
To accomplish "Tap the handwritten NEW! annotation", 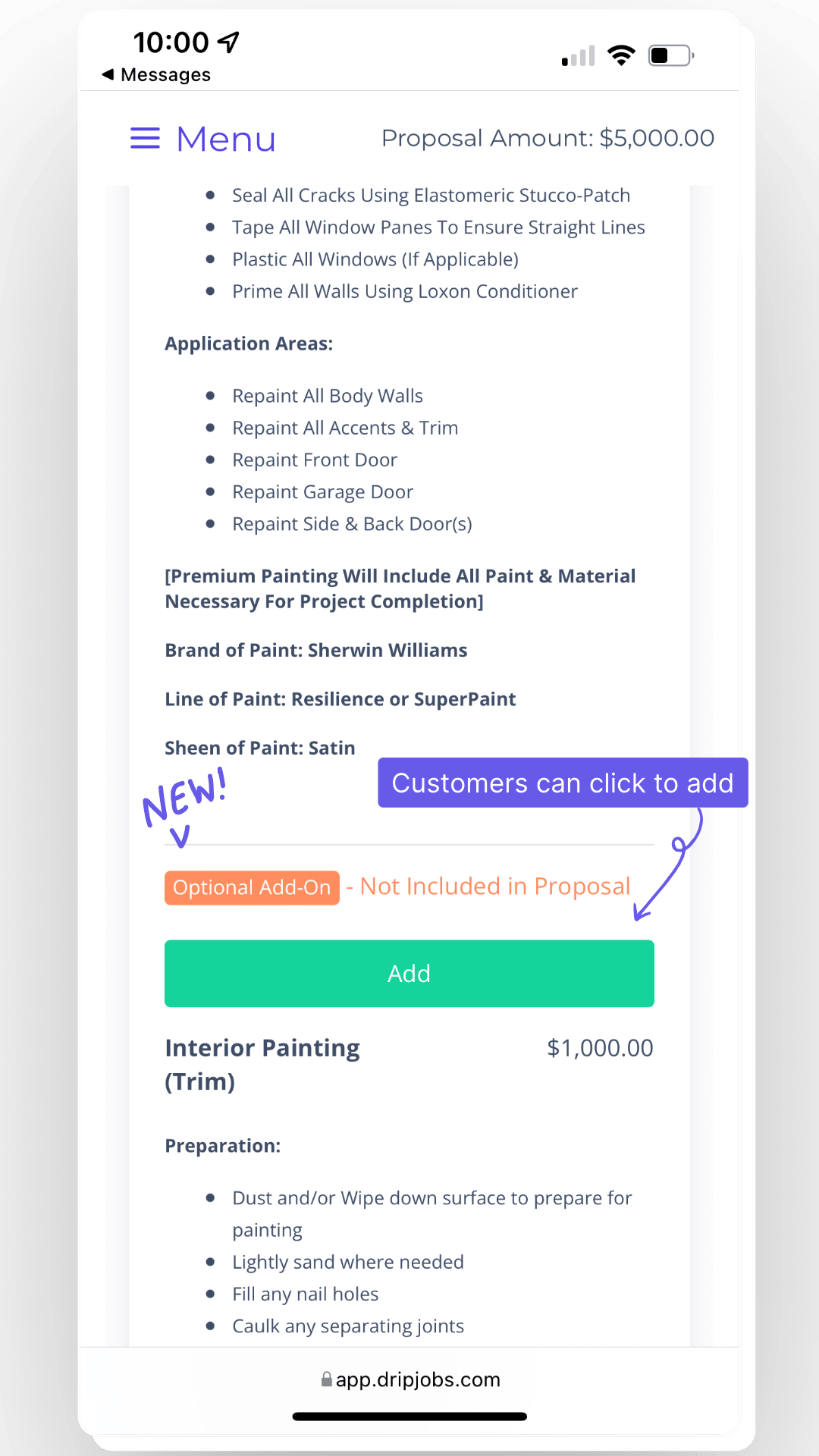I will click(x=184, y=796).
